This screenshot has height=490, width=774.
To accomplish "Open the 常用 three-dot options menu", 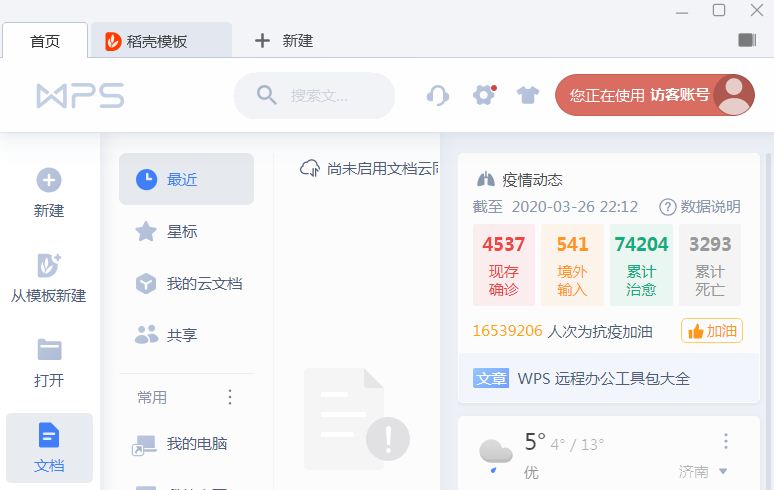I will [x=230, y=397].
